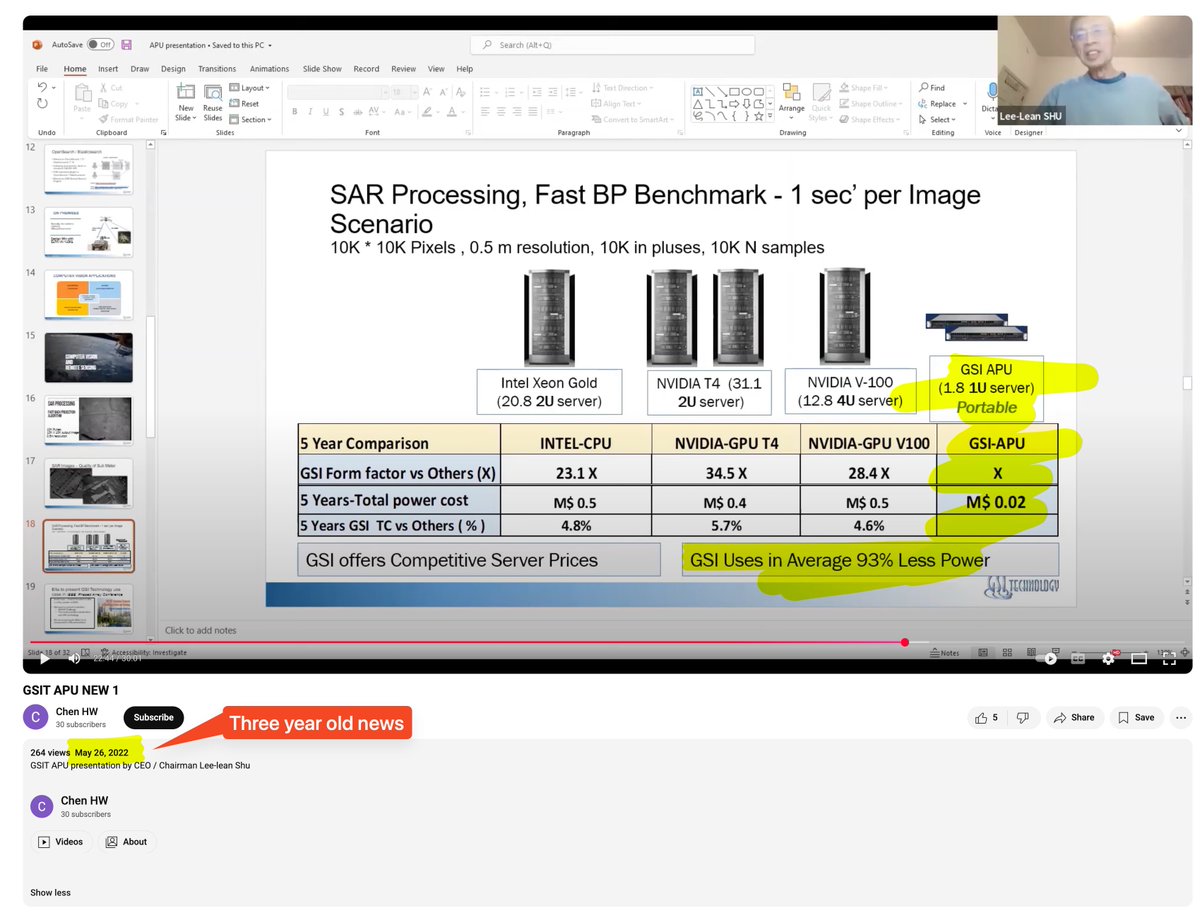Dislike the video

click(x=1022, y=717)
